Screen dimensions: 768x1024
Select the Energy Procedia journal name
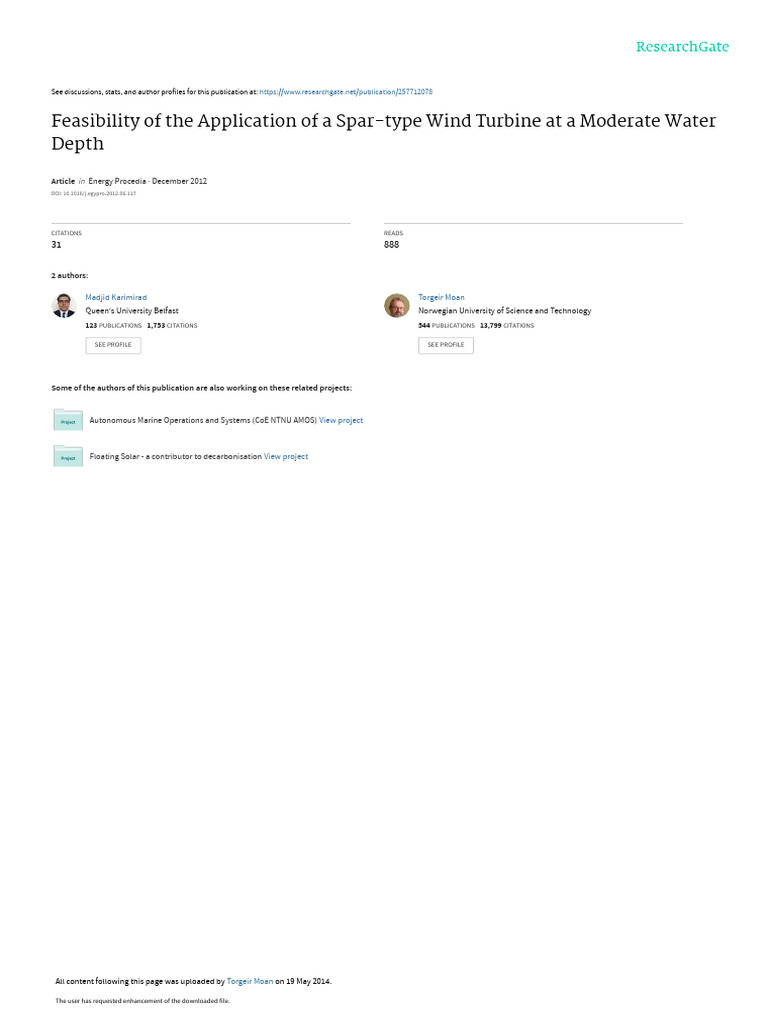coord(117,181)
